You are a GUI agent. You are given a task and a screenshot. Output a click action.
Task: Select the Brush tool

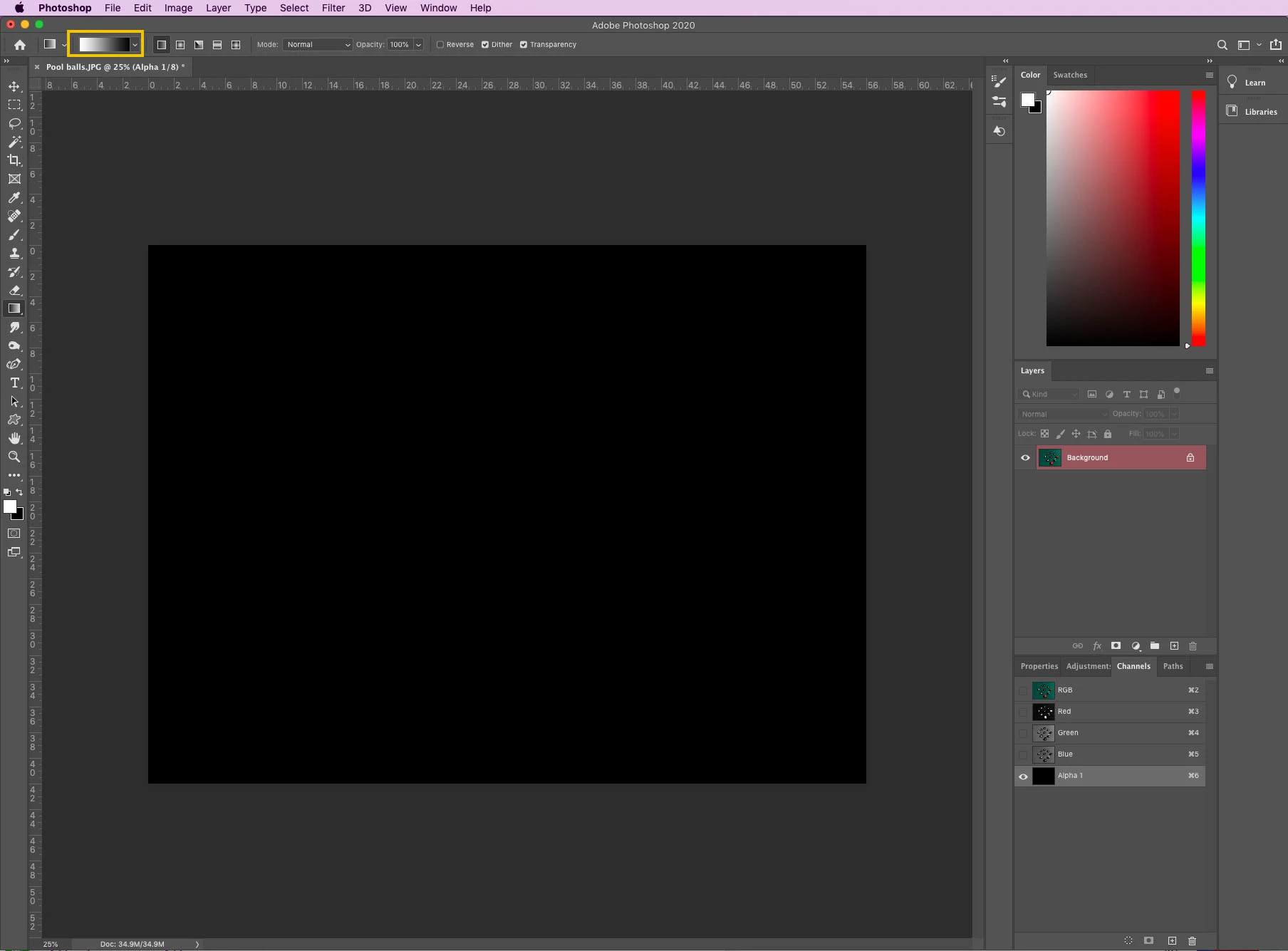point(14,234)
